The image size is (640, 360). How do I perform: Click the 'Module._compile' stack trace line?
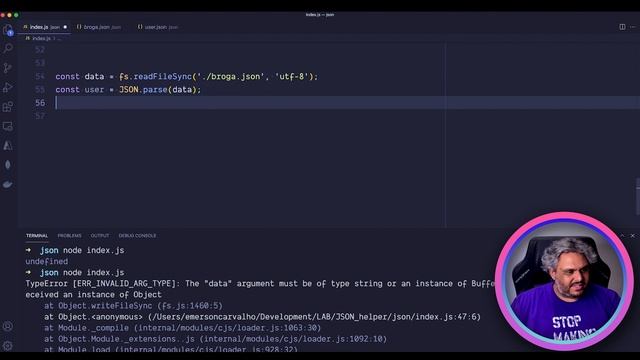182,328
